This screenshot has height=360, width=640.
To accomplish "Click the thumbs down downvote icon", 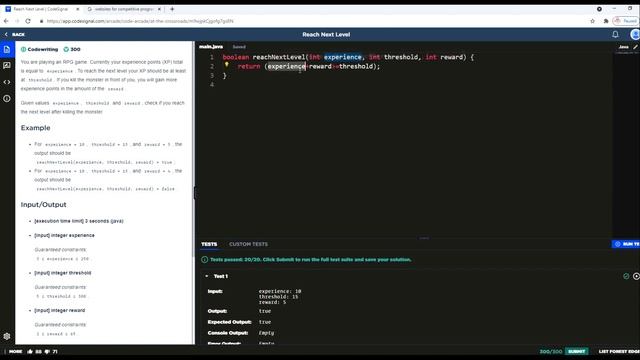I will [47, 351].
